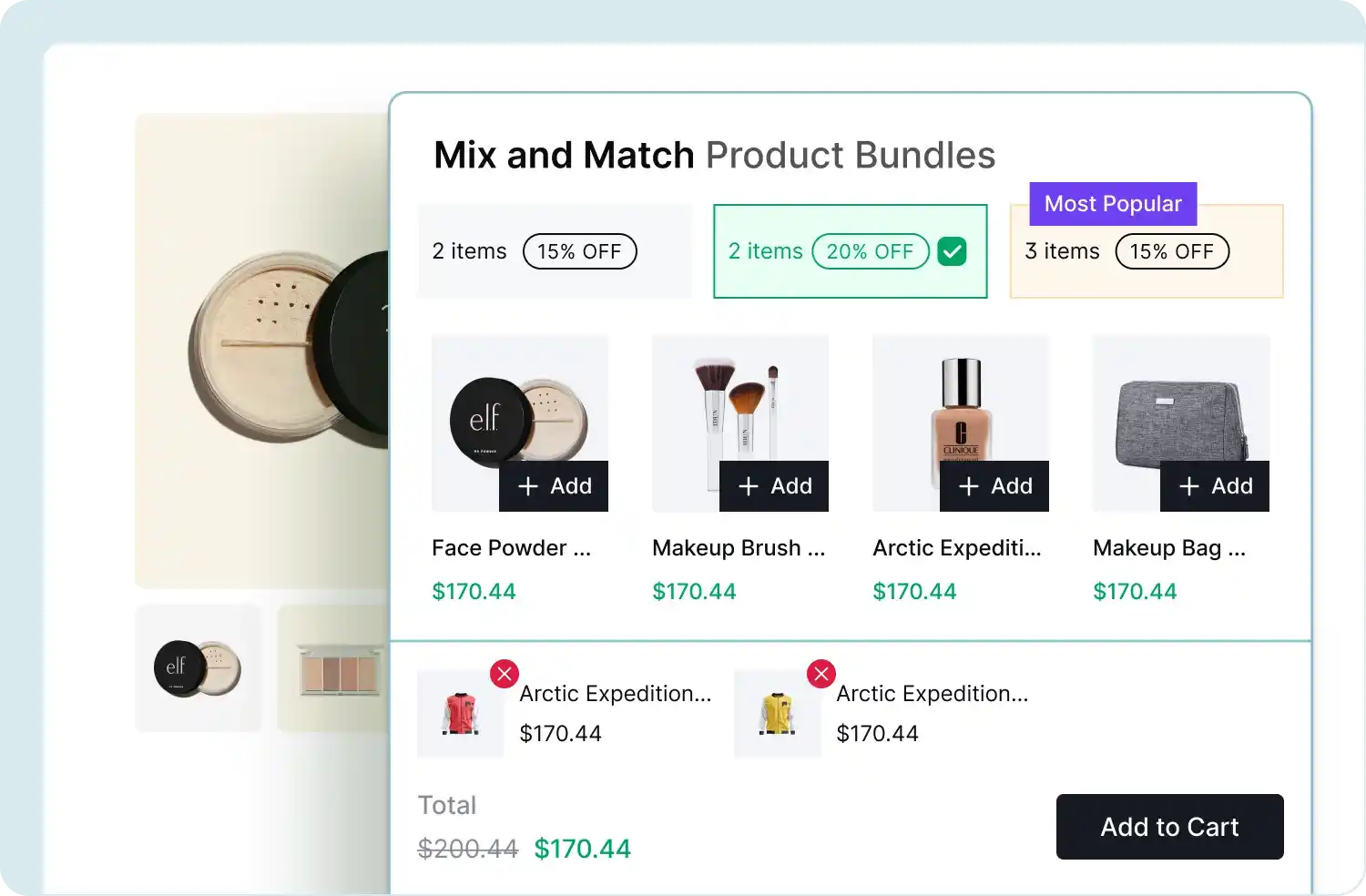
Task: Expand the truncated Arctic Expediti product name
Action: coord(957,547)
